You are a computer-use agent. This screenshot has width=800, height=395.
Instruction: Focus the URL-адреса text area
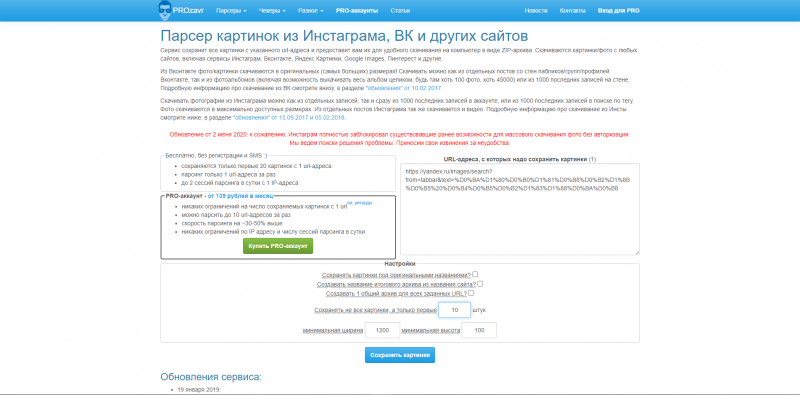[519, 209]
